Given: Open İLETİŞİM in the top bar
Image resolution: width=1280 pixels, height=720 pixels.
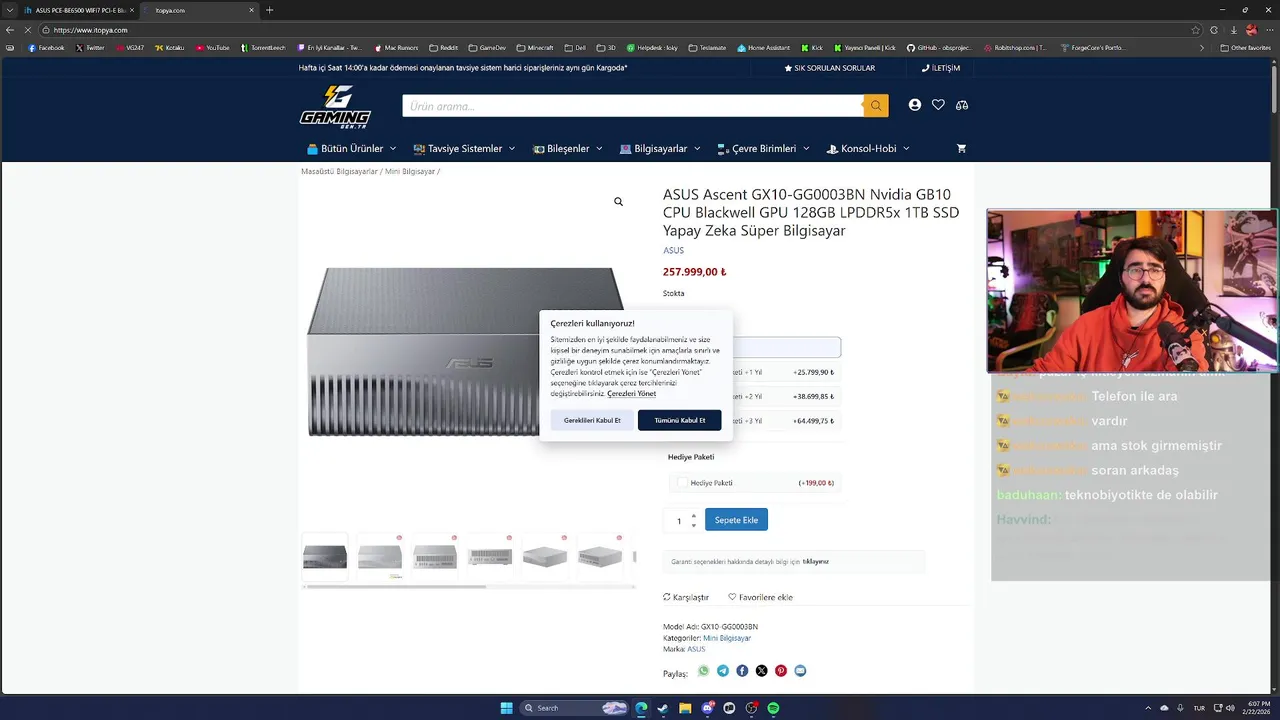Looking at the screenshot, I should click(x=941, y=68).
